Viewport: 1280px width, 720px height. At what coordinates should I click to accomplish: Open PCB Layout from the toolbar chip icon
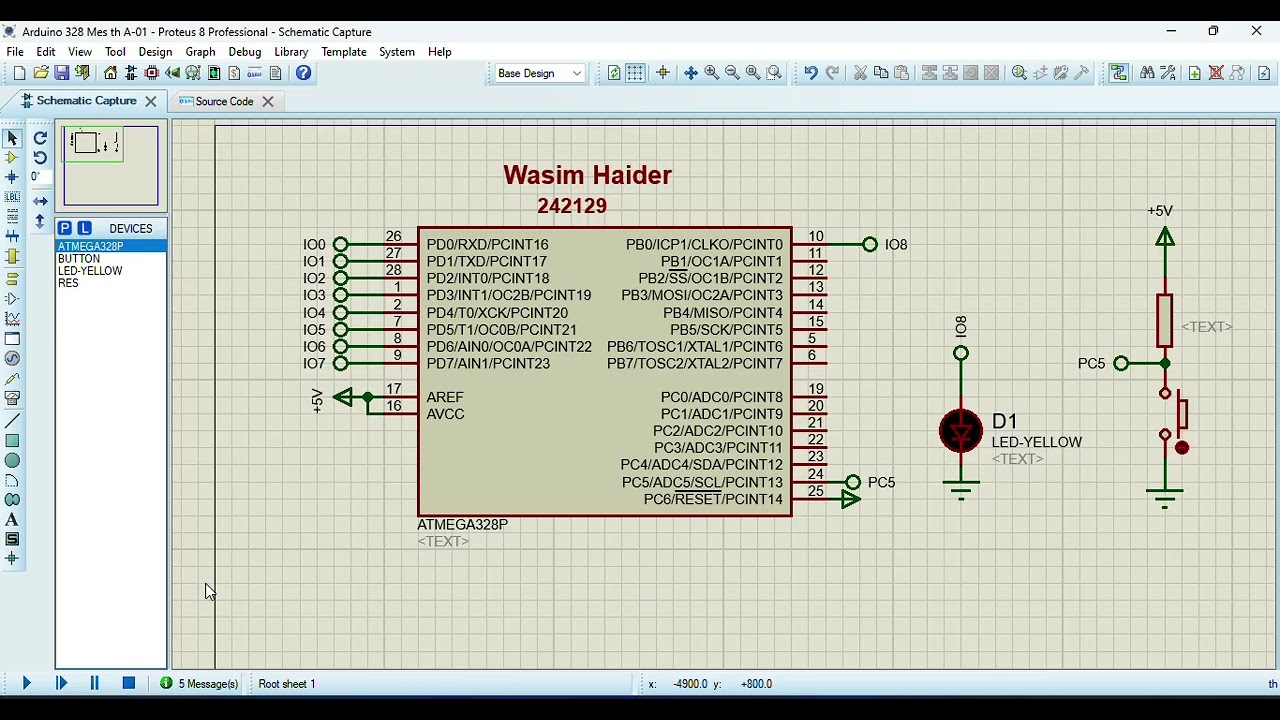click(x=152, y=73)
